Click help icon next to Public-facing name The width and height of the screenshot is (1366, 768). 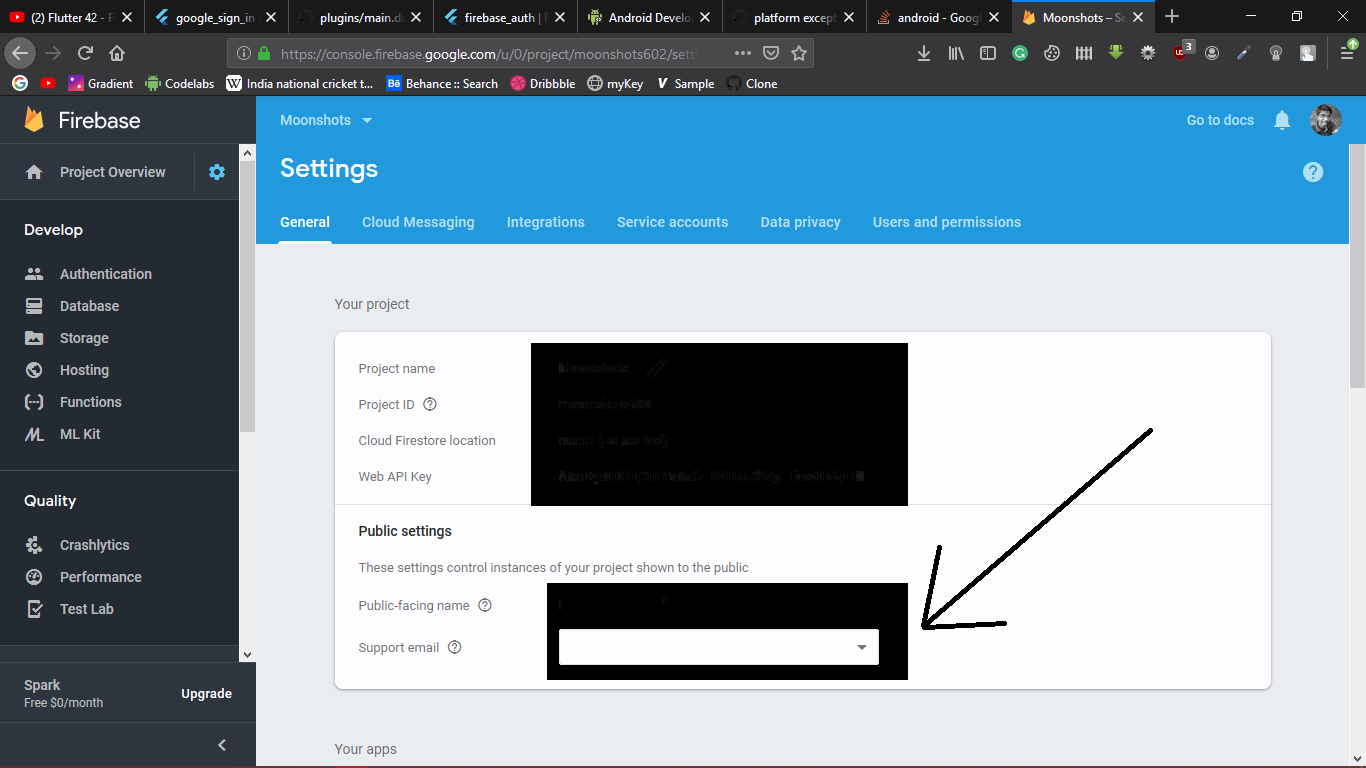click(485, 605)
